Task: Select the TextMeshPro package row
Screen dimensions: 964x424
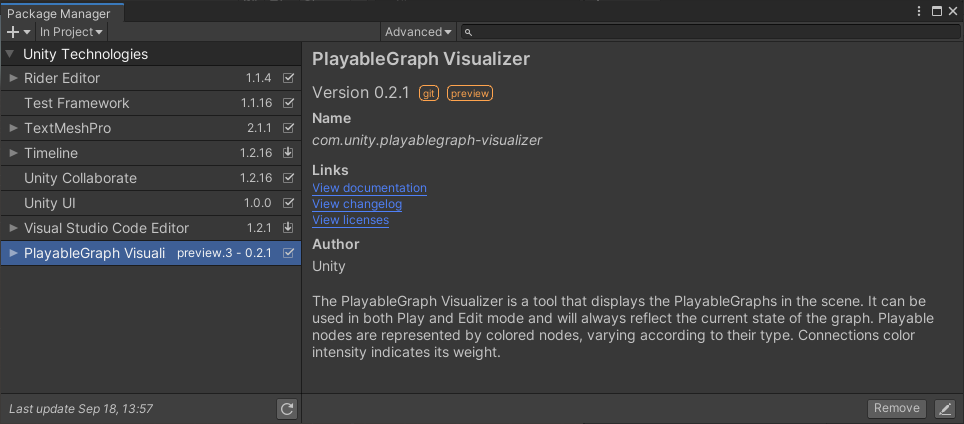Action: (151, 128)
